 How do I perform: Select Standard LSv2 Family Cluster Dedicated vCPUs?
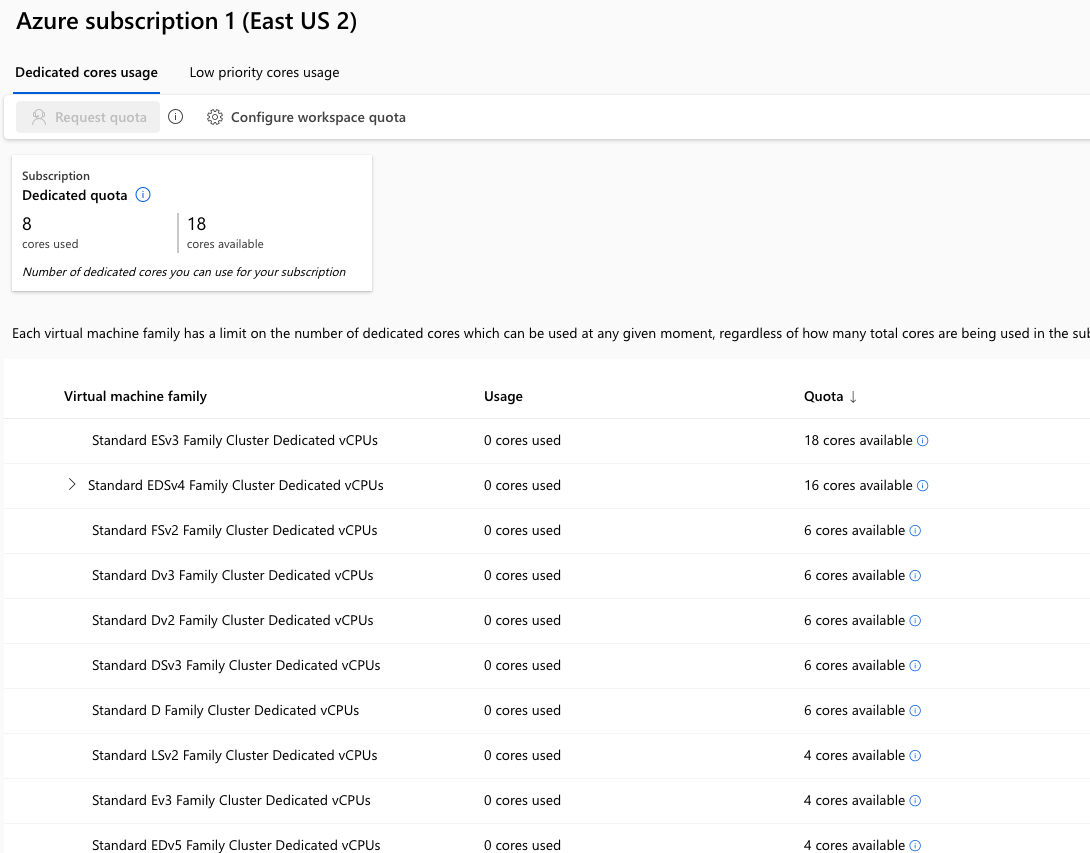(x=234, y=755)
